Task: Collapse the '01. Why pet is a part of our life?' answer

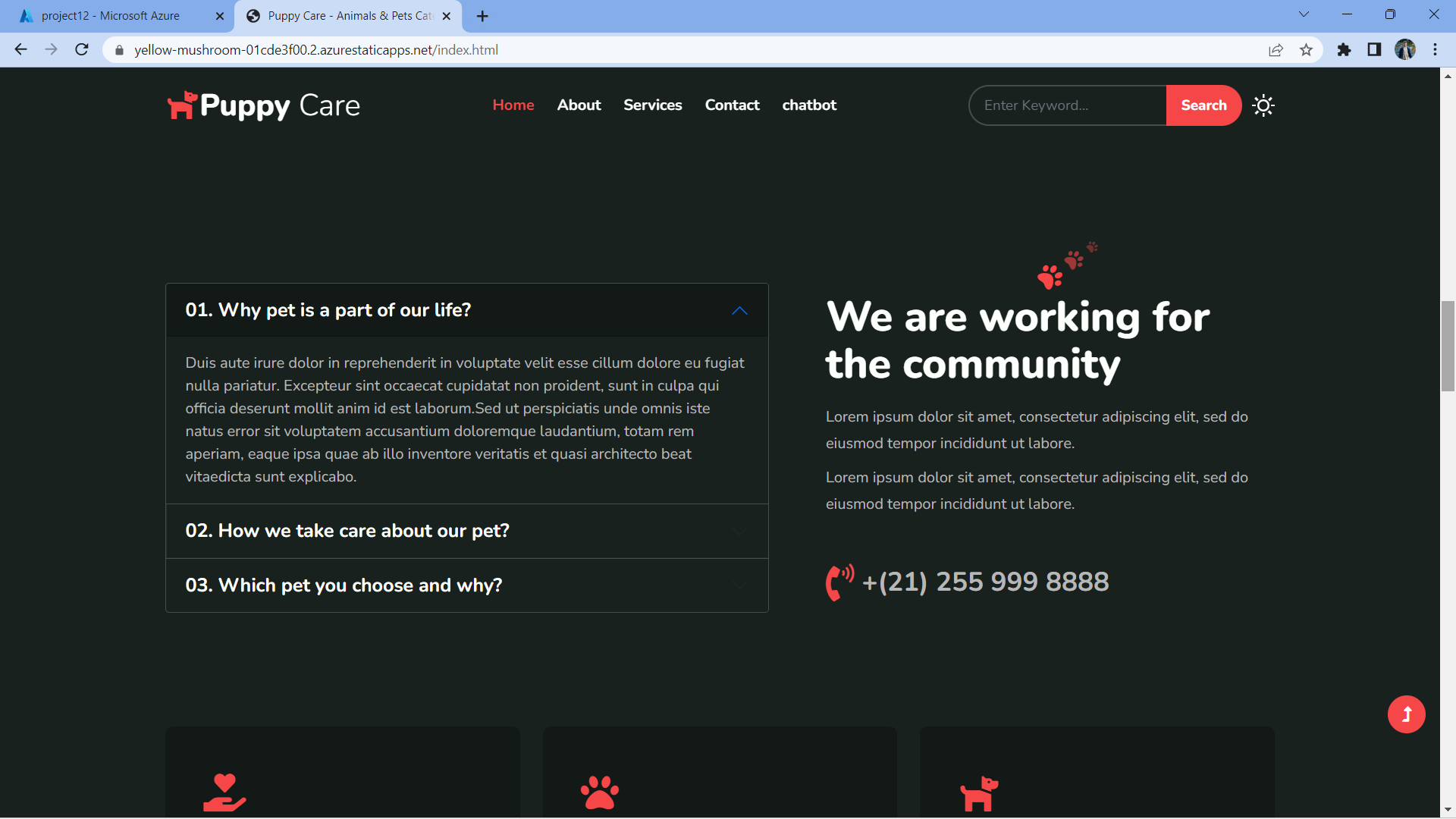Action: coord(739,311)
